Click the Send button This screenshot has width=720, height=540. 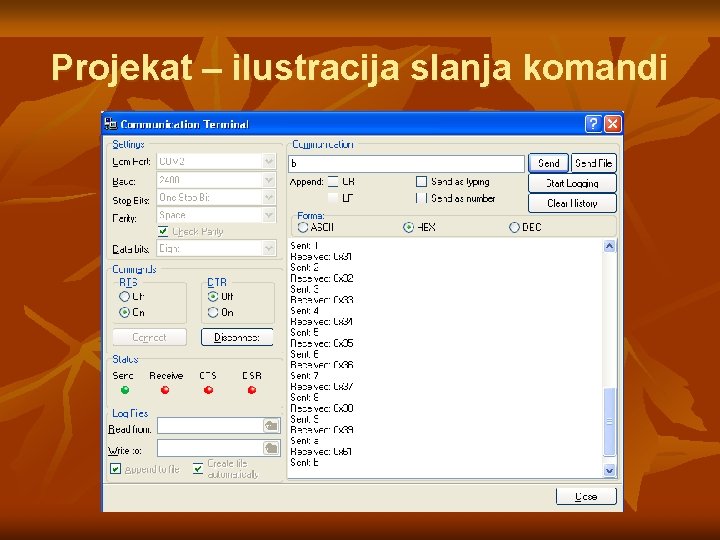tap(549, 163)
